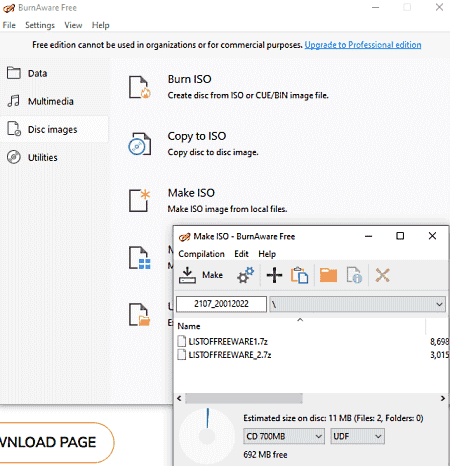
Task: Click the horizontal scrollbar thumb in file list
Action: click(244, 398)
